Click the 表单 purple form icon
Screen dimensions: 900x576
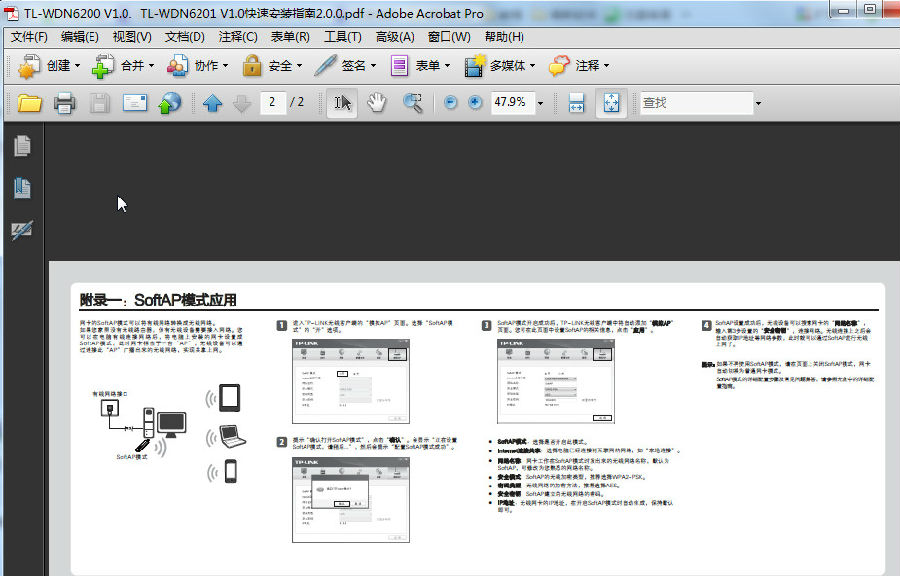pyautogui.click(x=399, y=66)
